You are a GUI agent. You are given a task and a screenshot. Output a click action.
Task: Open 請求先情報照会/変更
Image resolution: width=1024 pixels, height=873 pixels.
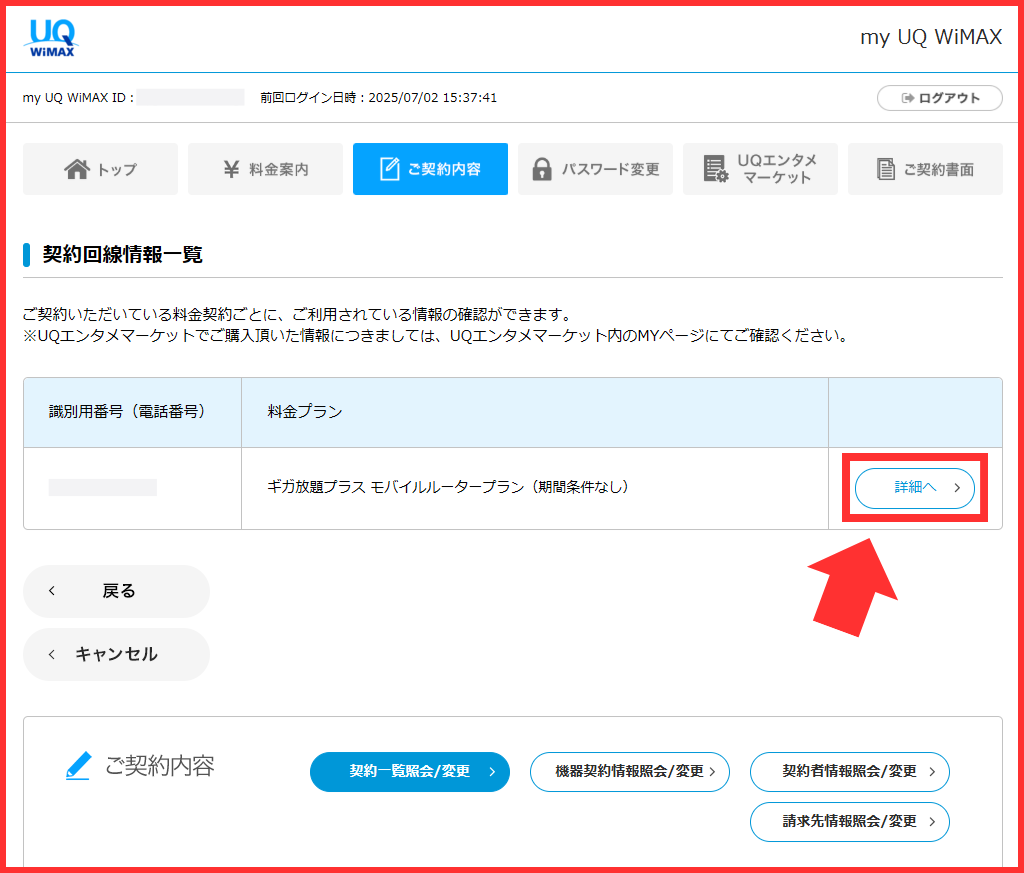pos(850,821)
